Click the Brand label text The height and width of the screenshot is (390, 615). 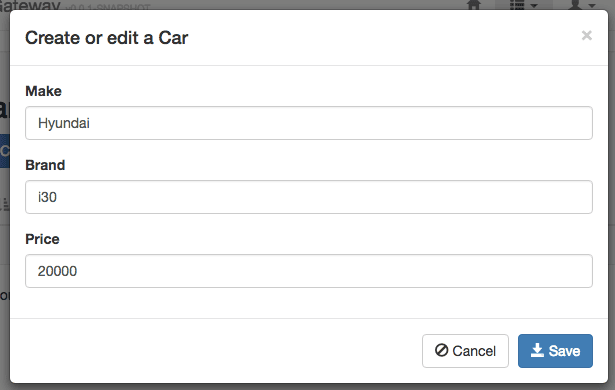pos(45,165)
